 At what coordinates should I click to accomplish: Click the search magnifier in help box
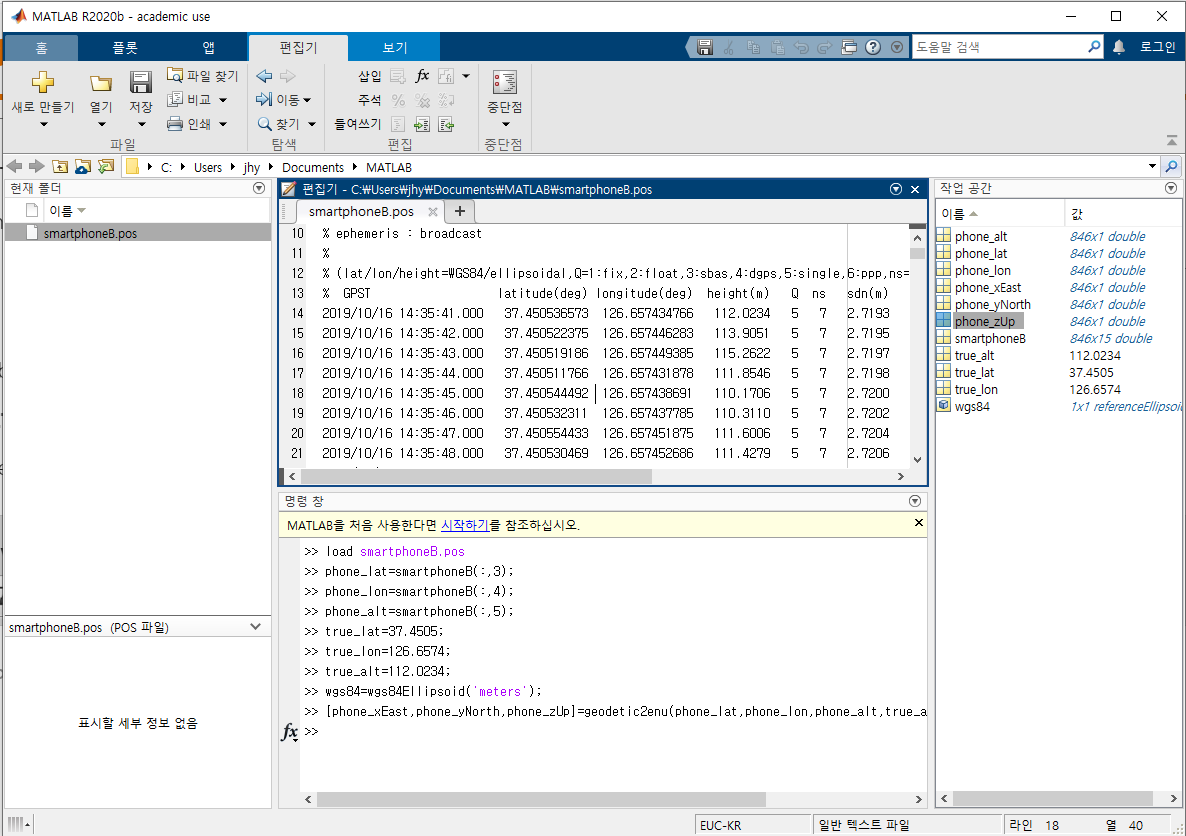[x=1094, y=47]
